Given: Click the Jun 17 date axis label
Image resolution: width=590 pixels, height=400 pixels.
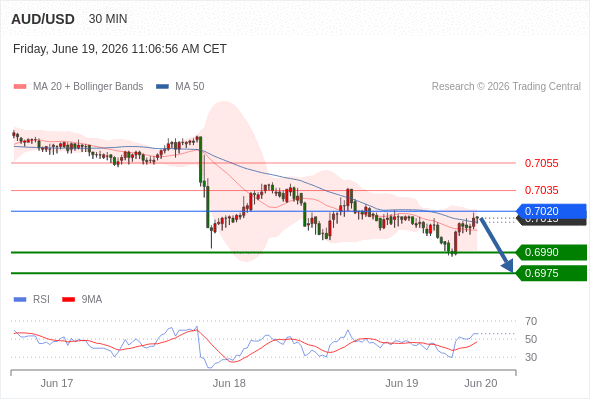Looking at the screenshot, I should pos(57,383).
